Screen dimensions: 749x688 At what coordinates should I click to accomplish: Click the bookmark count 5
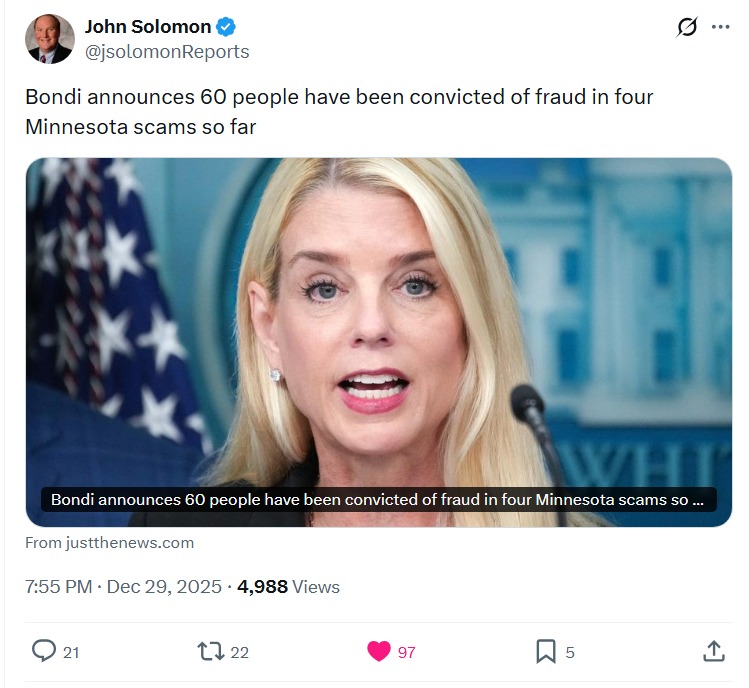click(570, 653)
